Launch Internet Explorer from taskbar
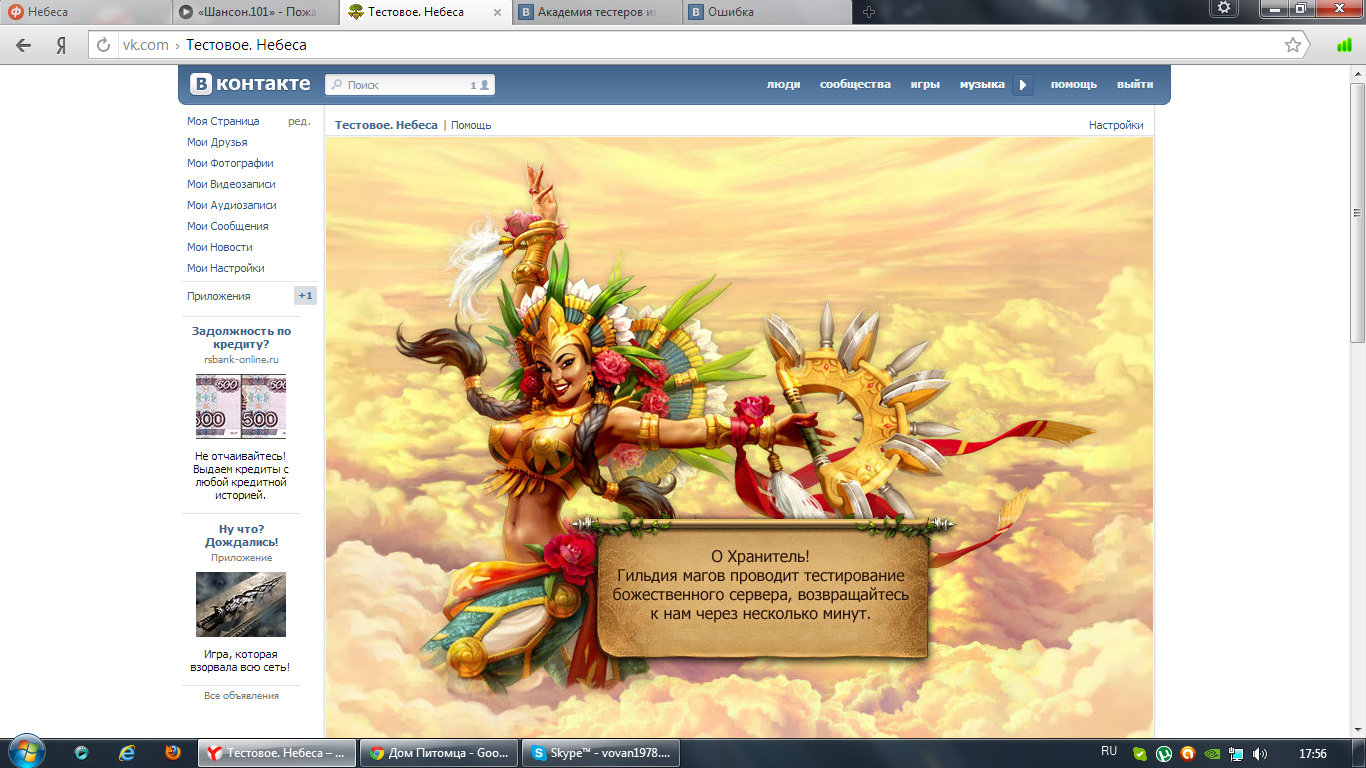 [127, 753]
